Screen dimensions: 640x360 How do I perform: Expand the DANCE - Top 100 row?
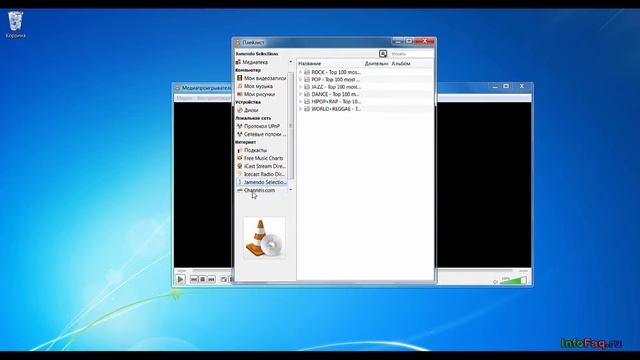point(300,94)
